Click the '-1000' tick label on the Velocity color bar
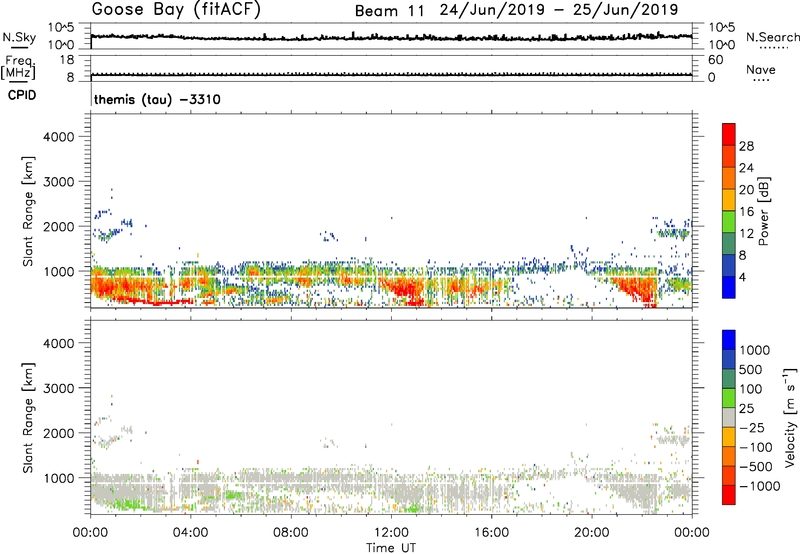 coord(760,486)
